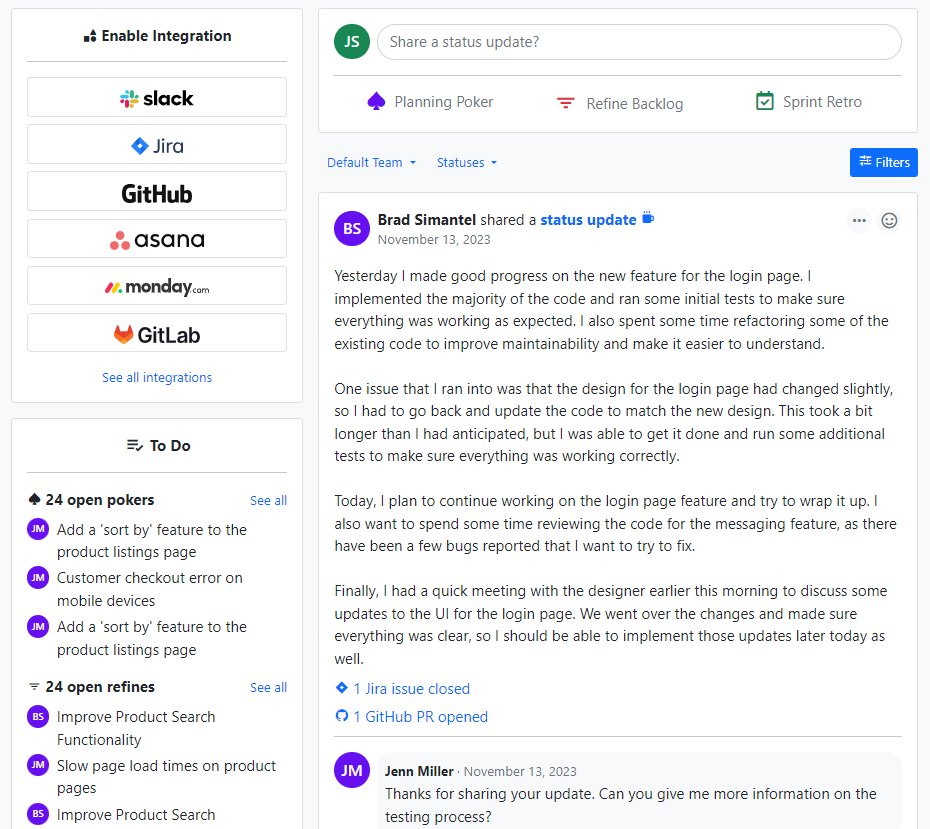Open the 1 Jira issue closed link
This screenshot has width=930, height=829.
411,689
